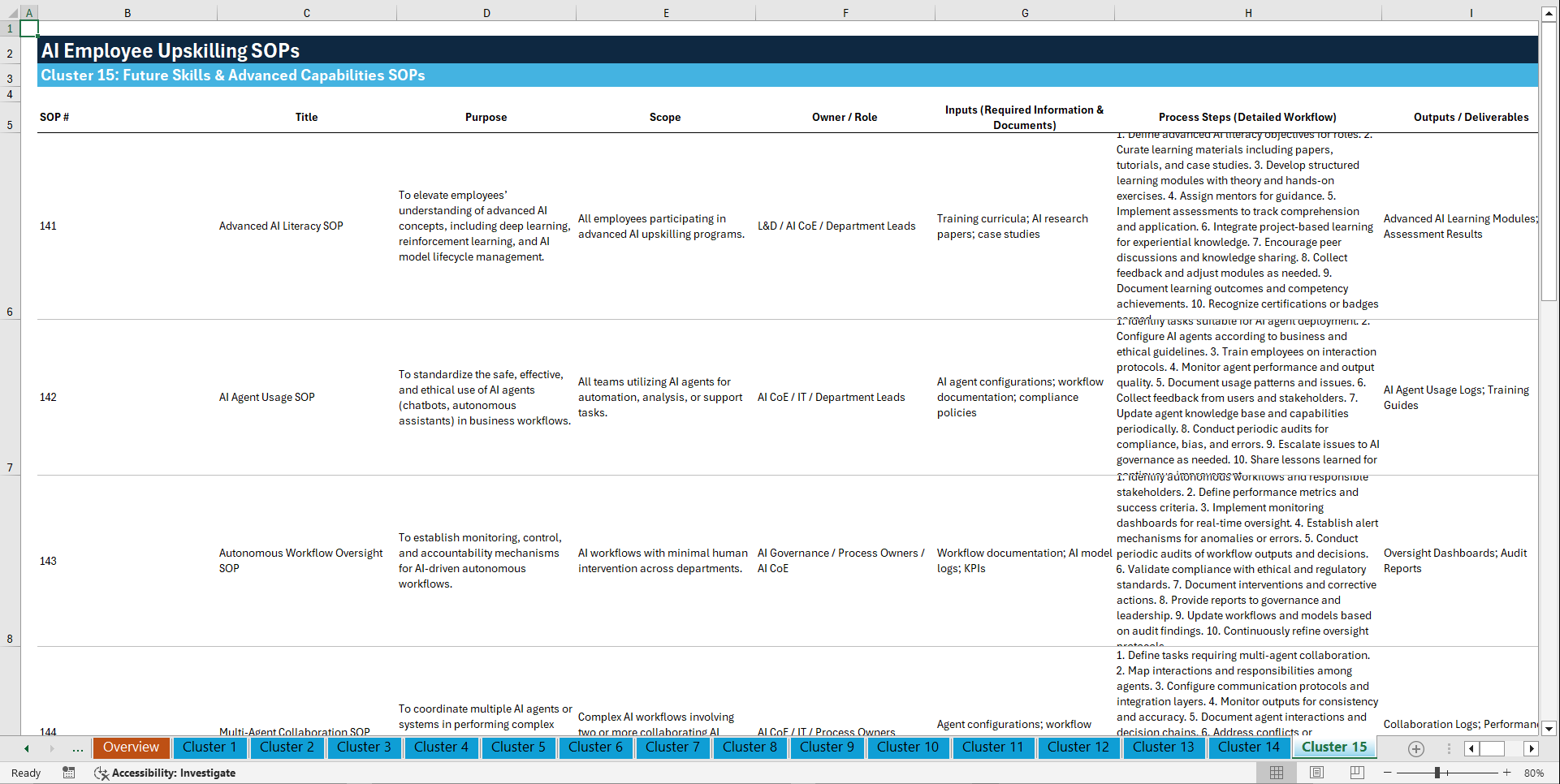
Task: Click the left sheet navigation arrow
Action: pos(26,748)
